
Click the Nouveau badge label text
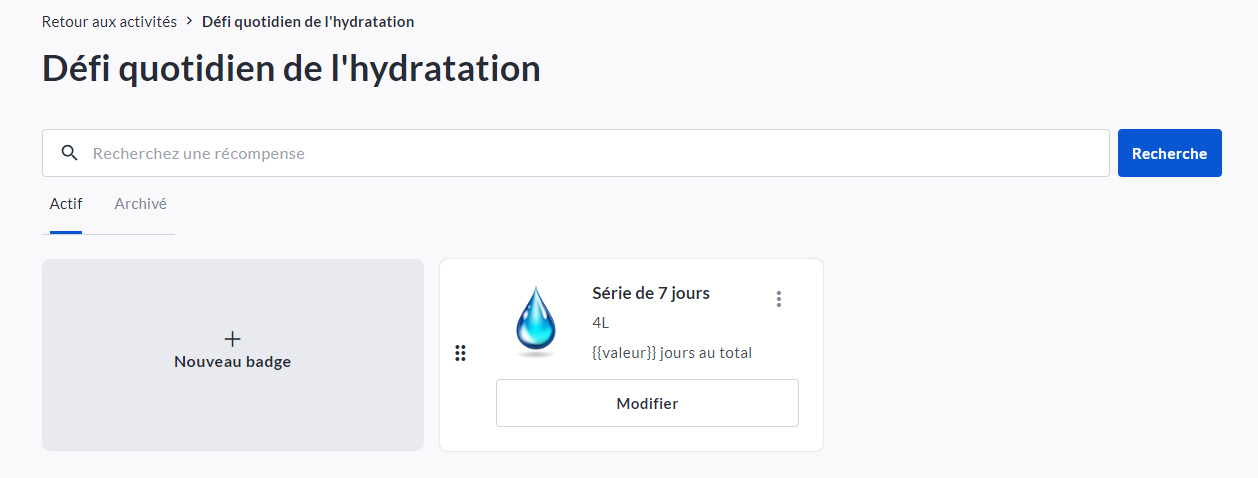point(232,362)
